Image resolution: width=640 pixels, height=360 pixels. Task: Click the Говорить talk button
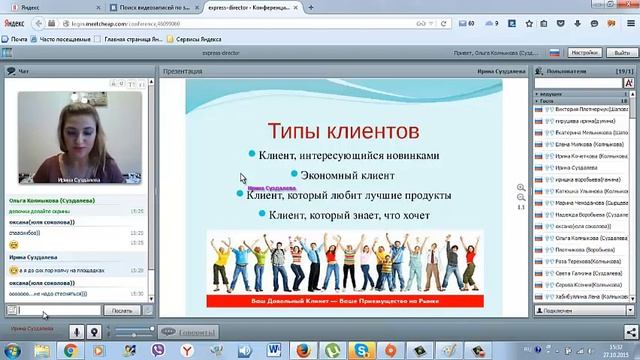pos(189,332)
